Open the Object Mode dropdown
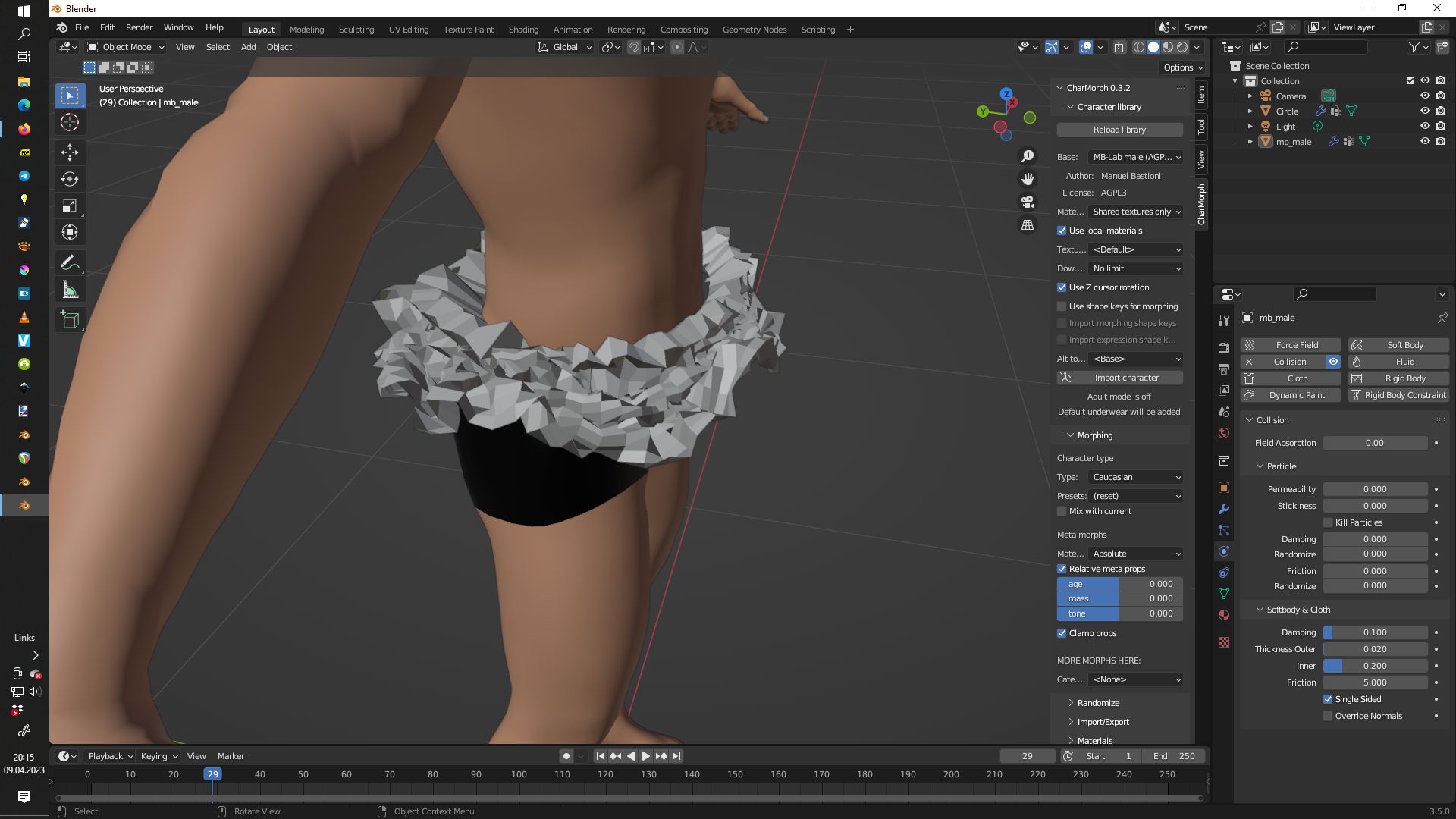The image size is (1456, 819). [x=126, y=47]
